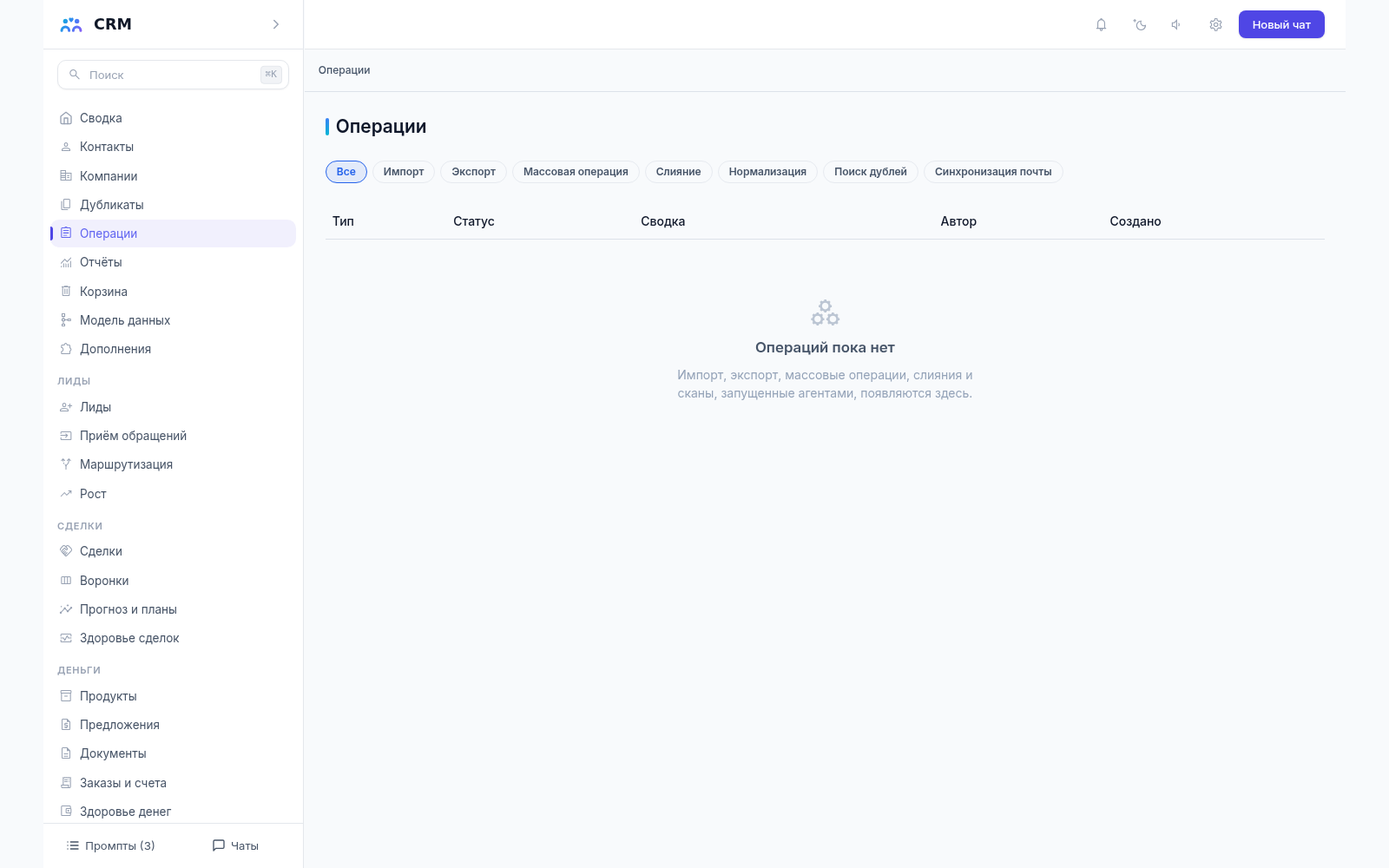Image resolution: width=1389 pixels, height=868 pixels.
Task: Open the notifications bell
Action: (x=1101, y=24)
